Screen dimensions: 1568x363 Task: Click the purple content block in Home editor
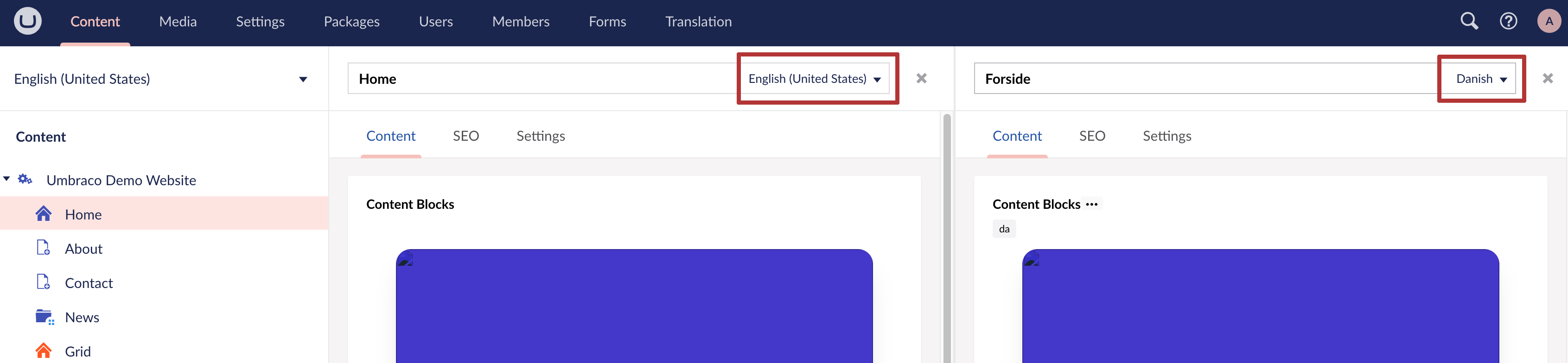pyautogui.click(x=634, y=306)
